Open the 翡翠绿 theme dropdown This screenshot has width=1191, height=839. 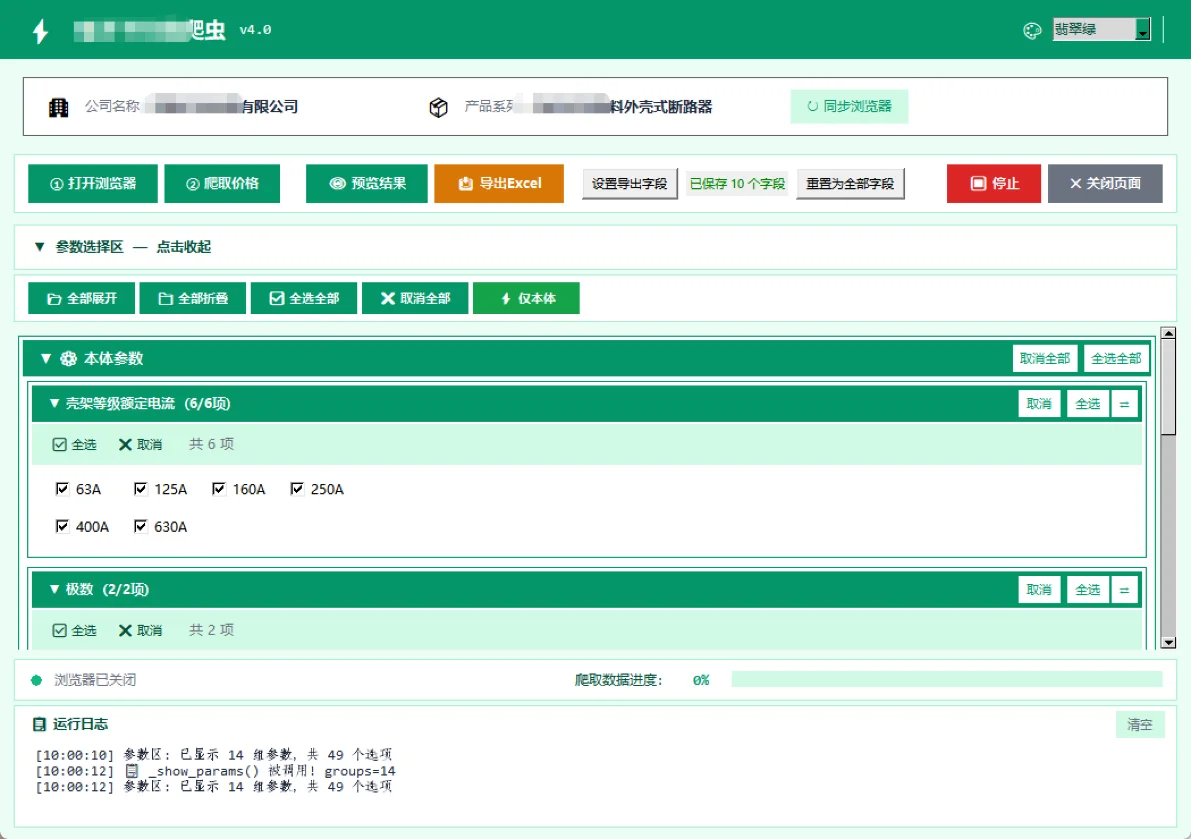click(1101, 30)
